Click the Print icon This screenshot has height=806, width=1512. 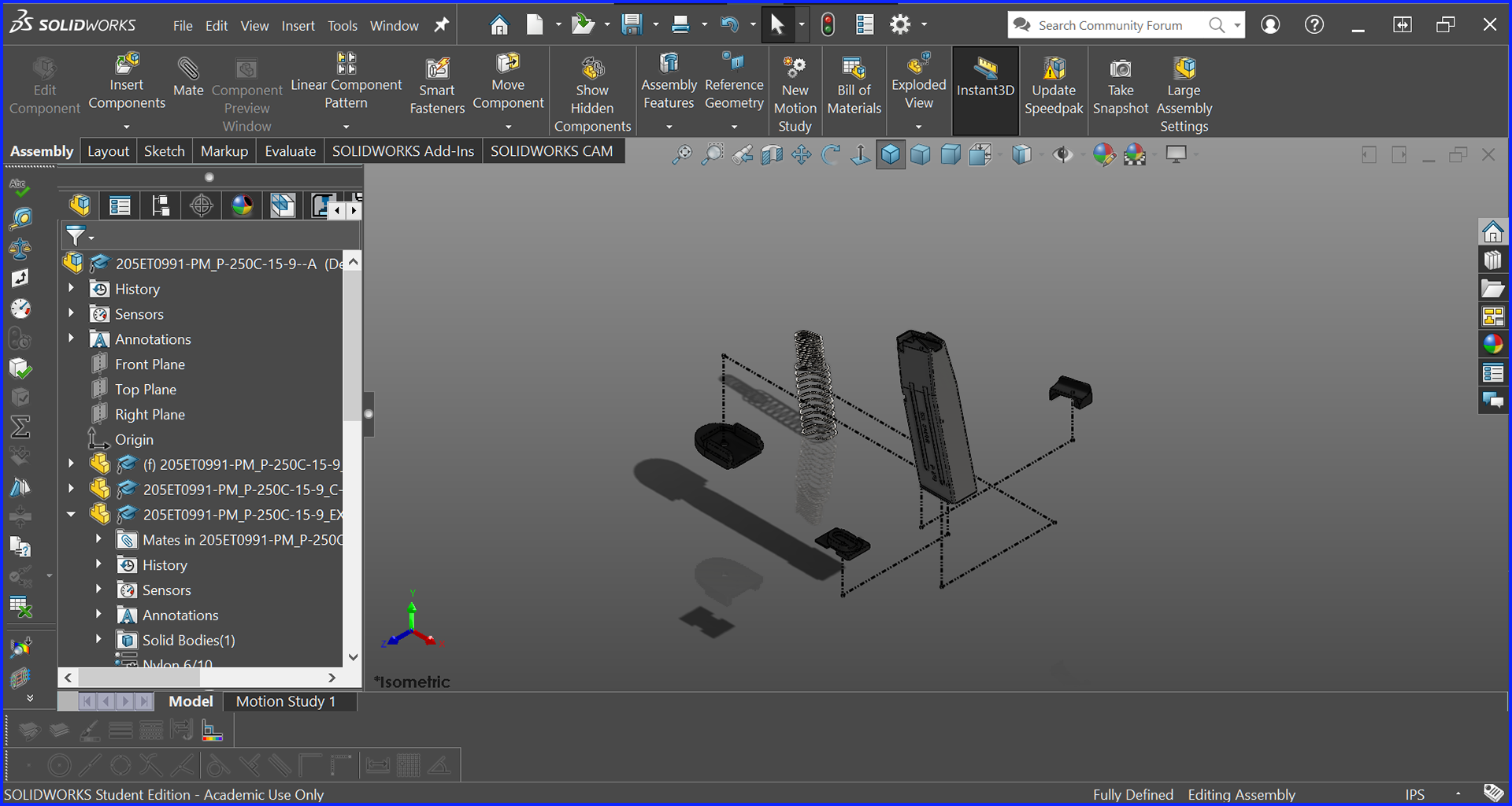pyautogui.click(x=681, y=25)
